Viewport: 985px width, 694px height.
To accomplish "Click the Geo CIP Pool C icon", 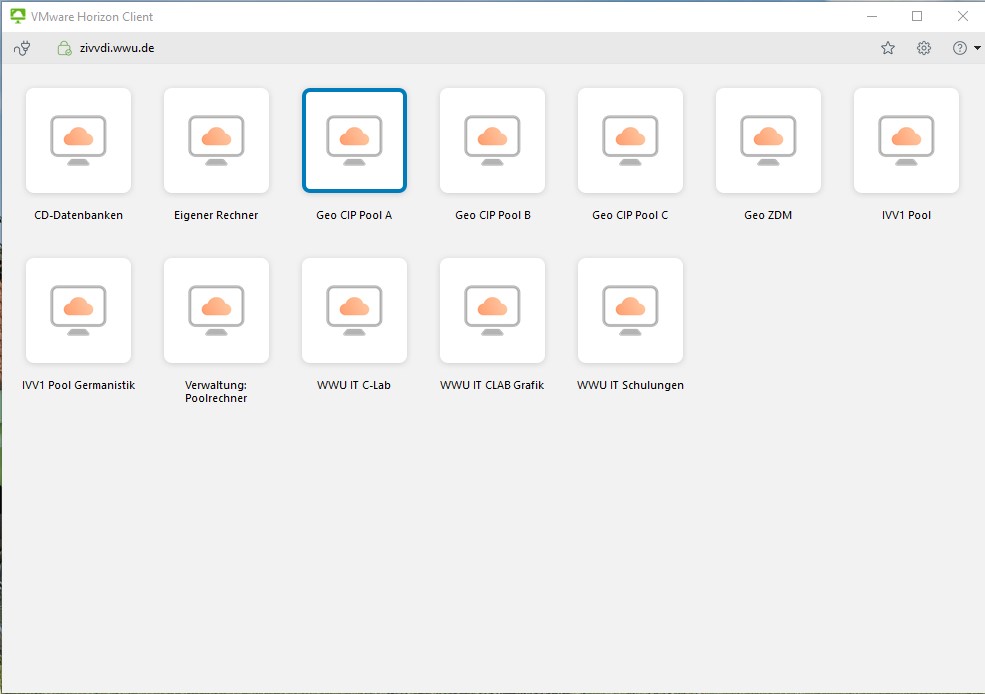I will click(630, 140).
